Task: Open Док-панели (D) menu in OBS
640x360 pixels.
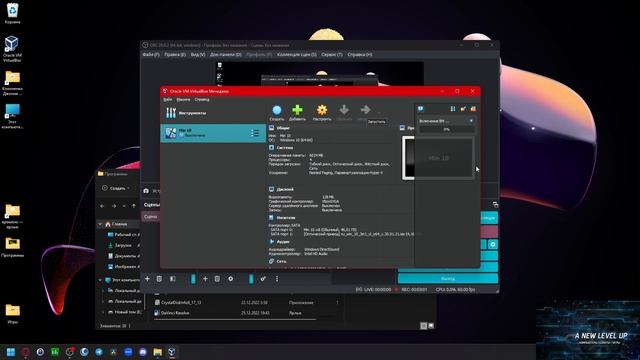Action: 225,54
